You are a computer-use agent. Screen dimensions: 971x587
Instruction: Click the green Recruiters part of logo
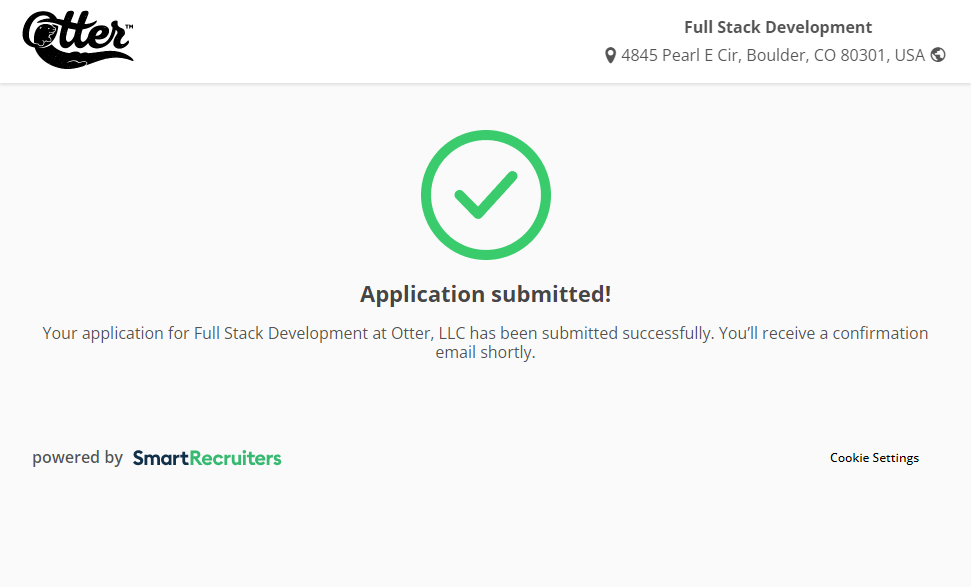236,458
